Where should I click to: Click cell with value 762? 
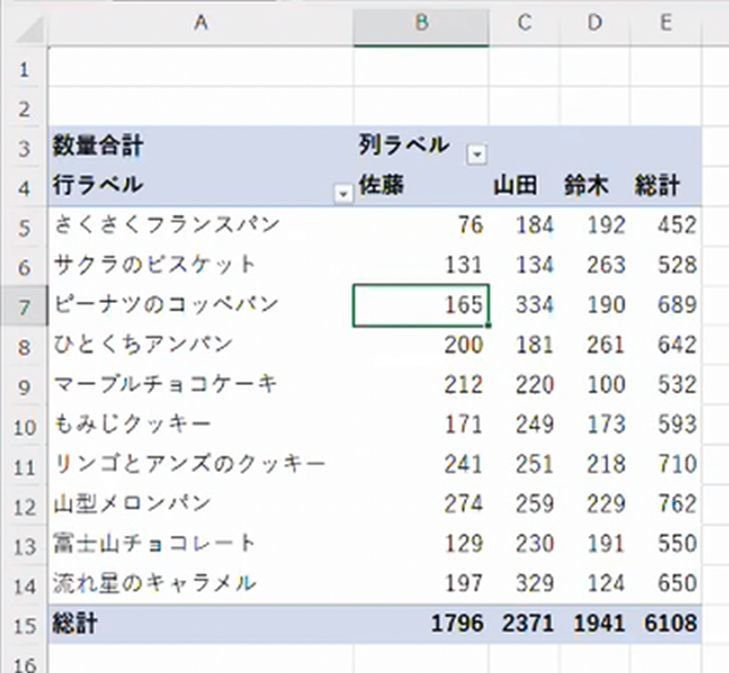(666, 504)
